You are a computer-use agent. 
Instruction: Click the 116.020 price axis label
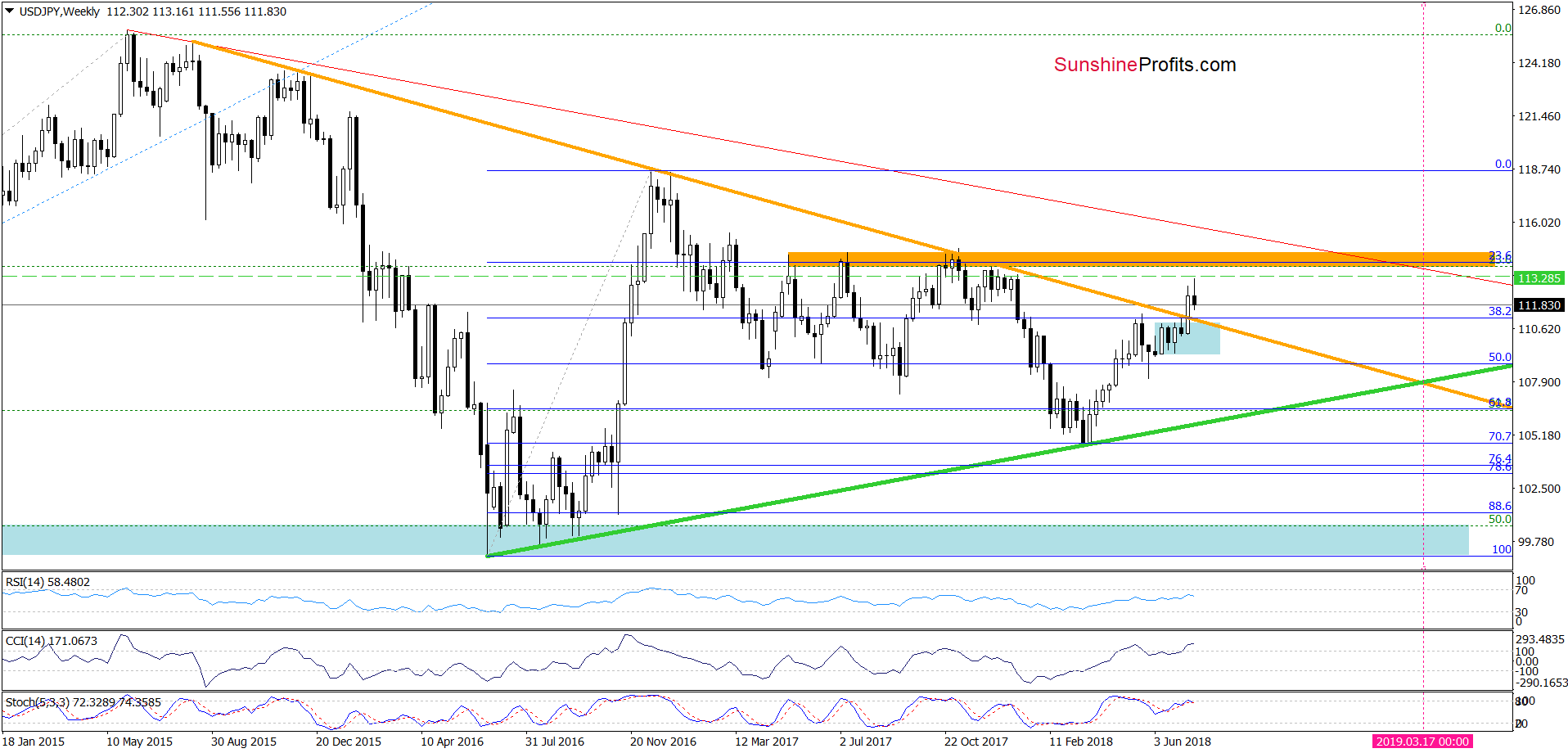coord(1539,223)
